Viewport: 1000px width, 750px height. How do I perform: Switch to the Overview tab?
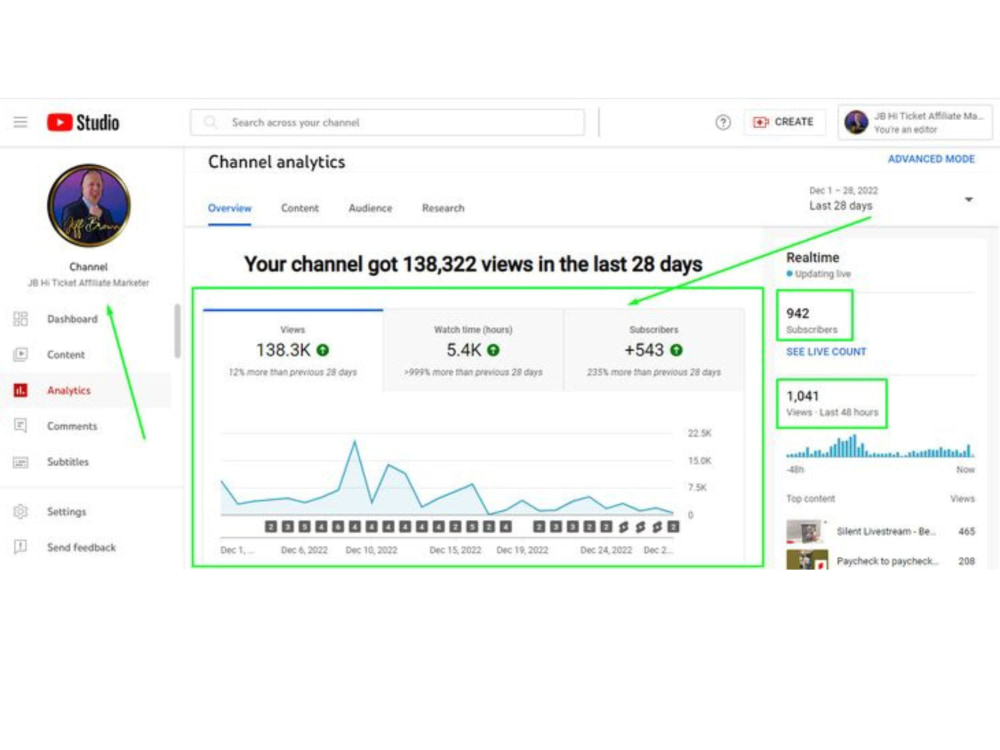[230, 208]
